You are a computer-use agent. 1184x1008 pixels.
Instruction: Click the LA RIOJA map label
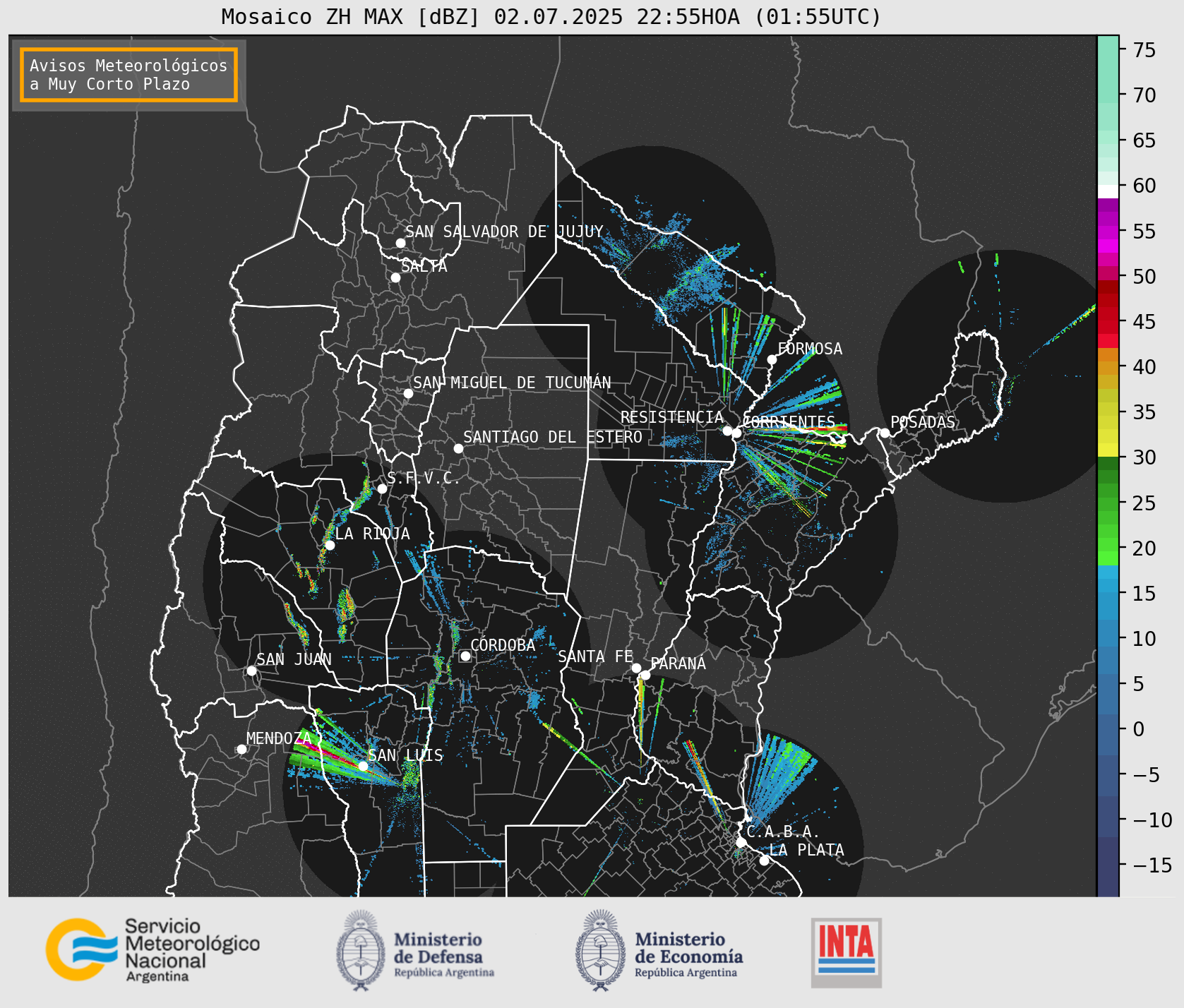372,534
